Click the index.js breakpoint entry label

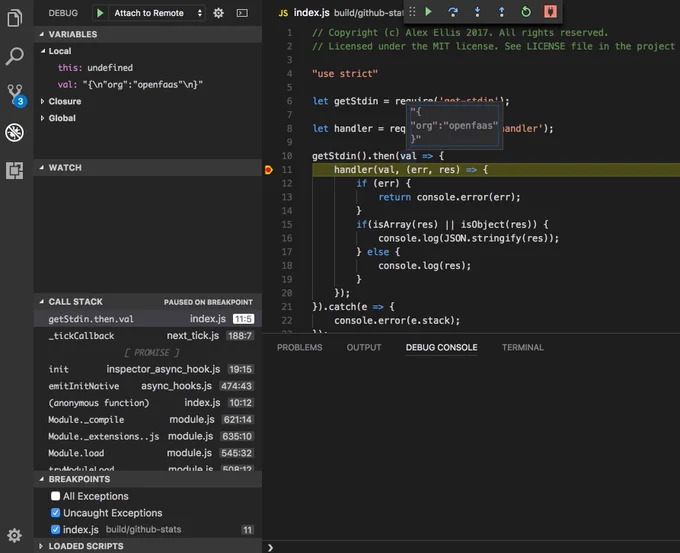pos(81,530)
